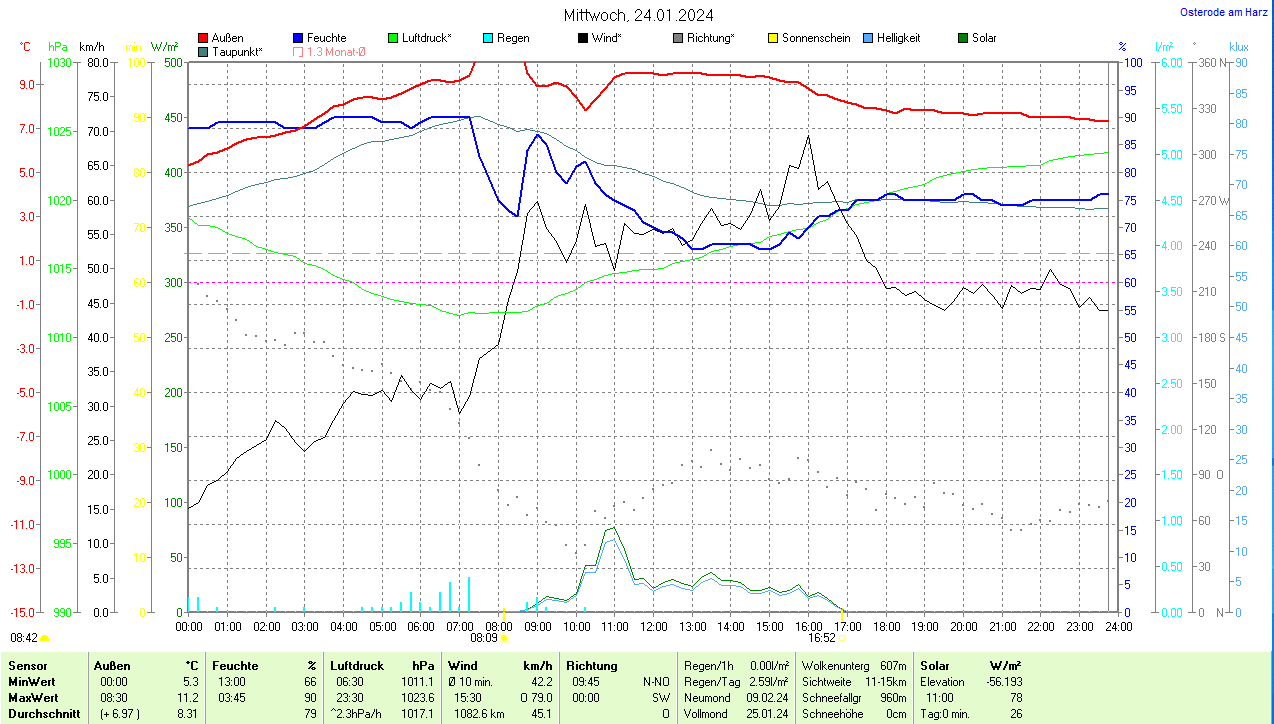The image size is (1274, 724).
Task: Select the Sensor column header in table
Action: point(26,666)
